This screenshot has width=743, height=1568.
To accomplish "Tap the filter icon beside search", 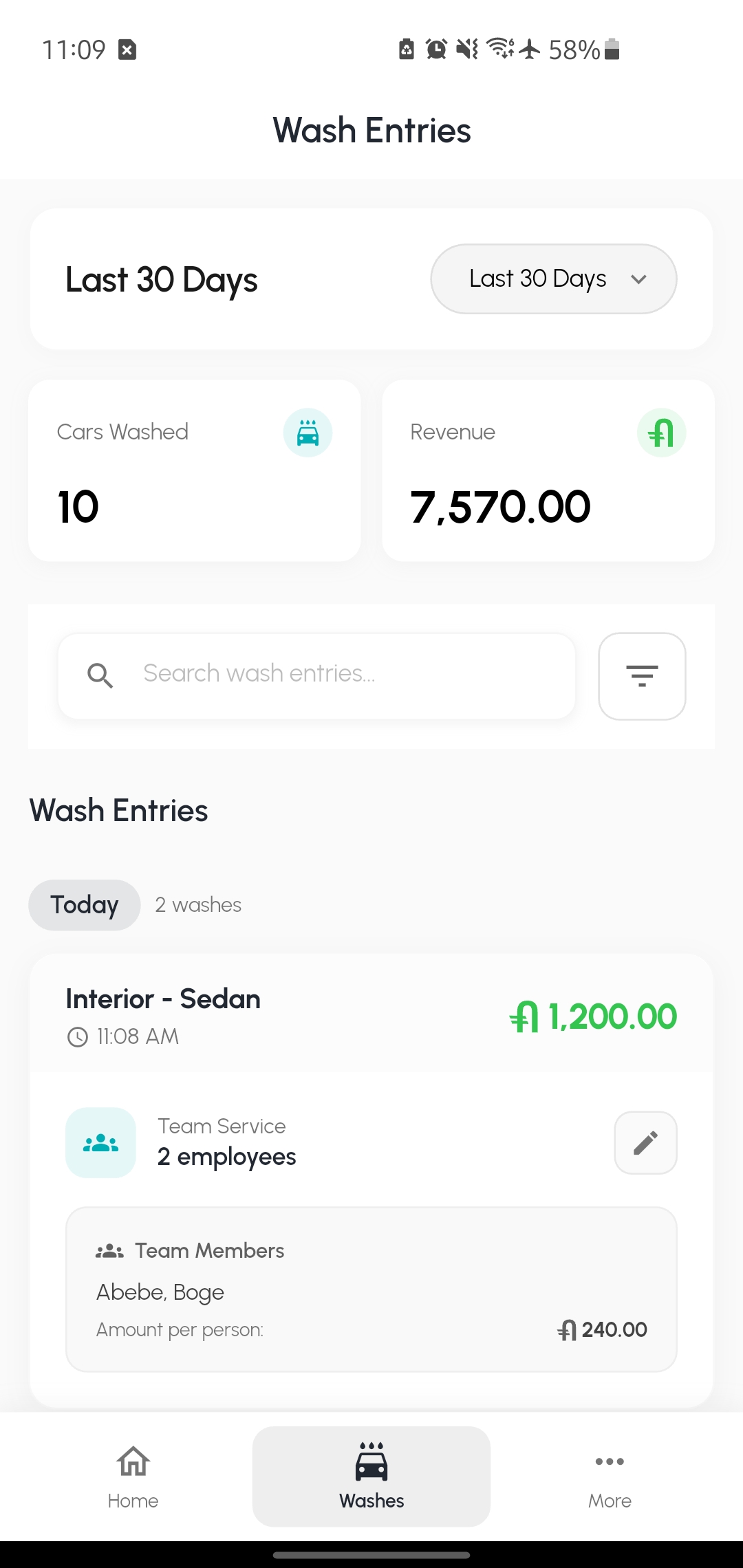I will 642,676.
